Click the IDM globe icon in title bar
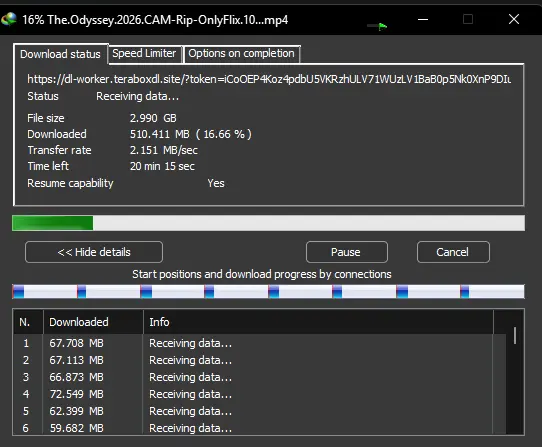 tap(8, 19)
